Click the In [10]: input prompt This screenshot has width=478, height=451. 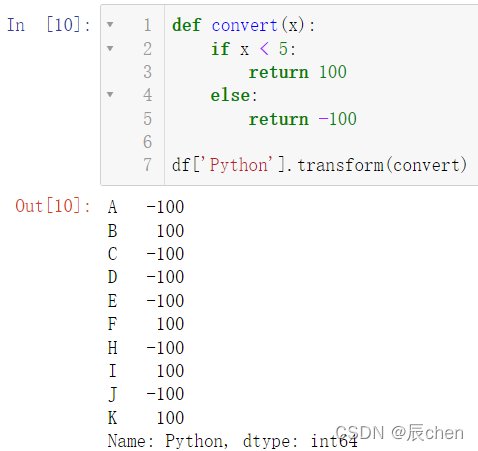(49, 25)
